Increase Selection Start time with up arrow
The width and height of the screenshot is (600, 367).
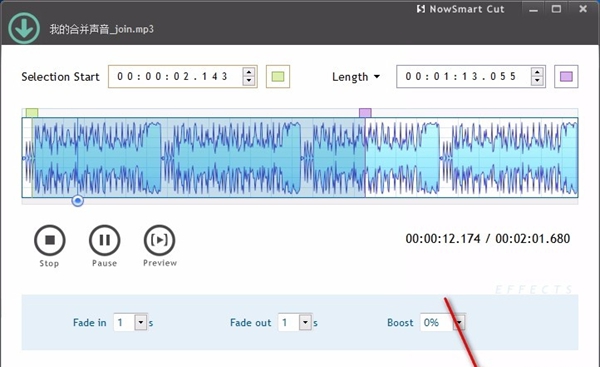[249, 72]
